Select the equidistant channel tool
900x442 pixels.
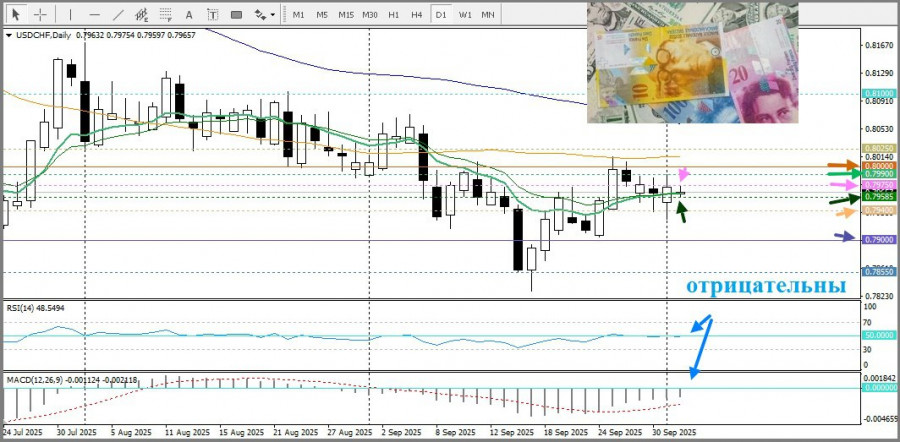141,14
